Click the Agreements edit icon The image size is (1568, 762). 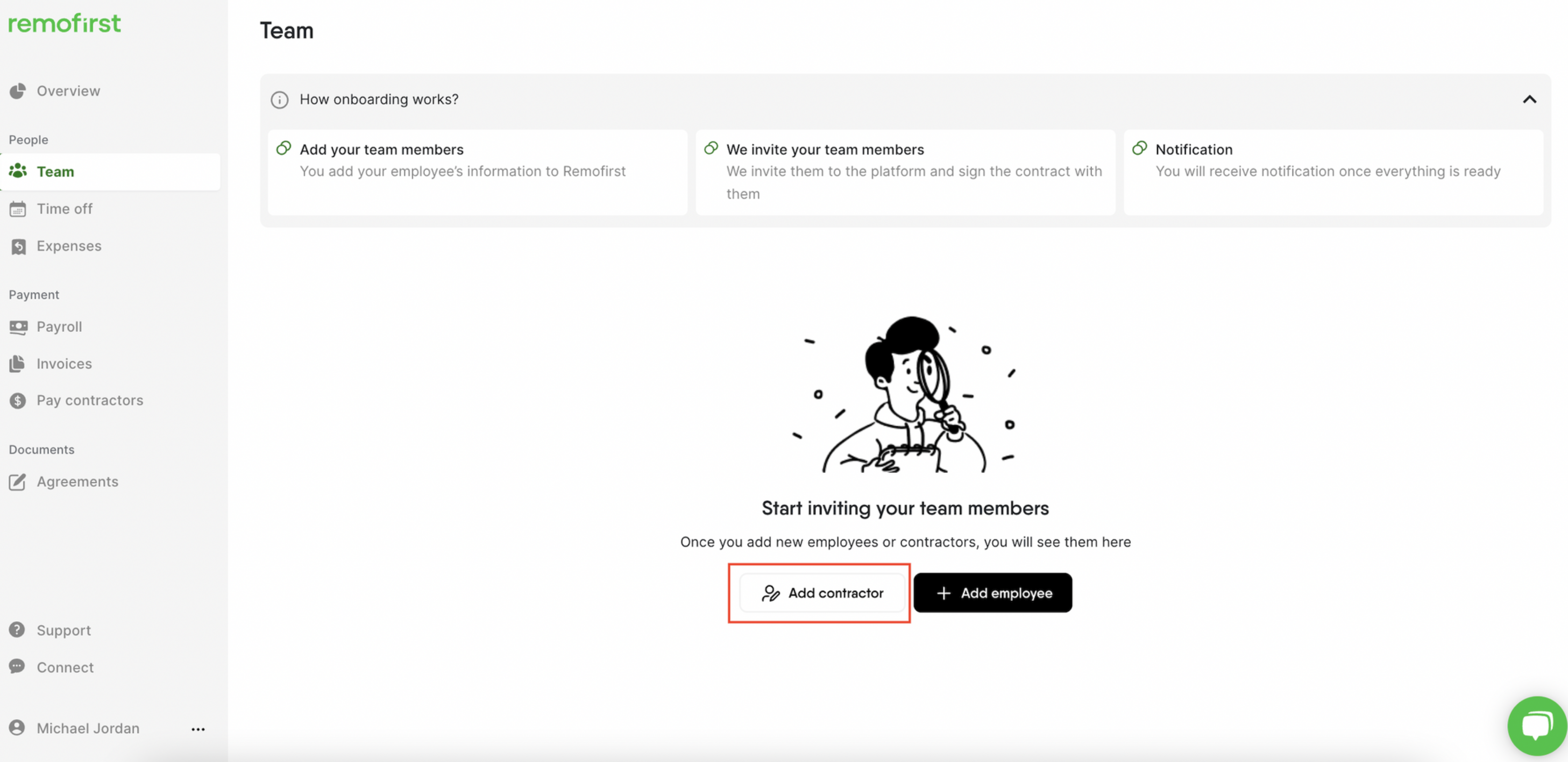pos(17,482)
